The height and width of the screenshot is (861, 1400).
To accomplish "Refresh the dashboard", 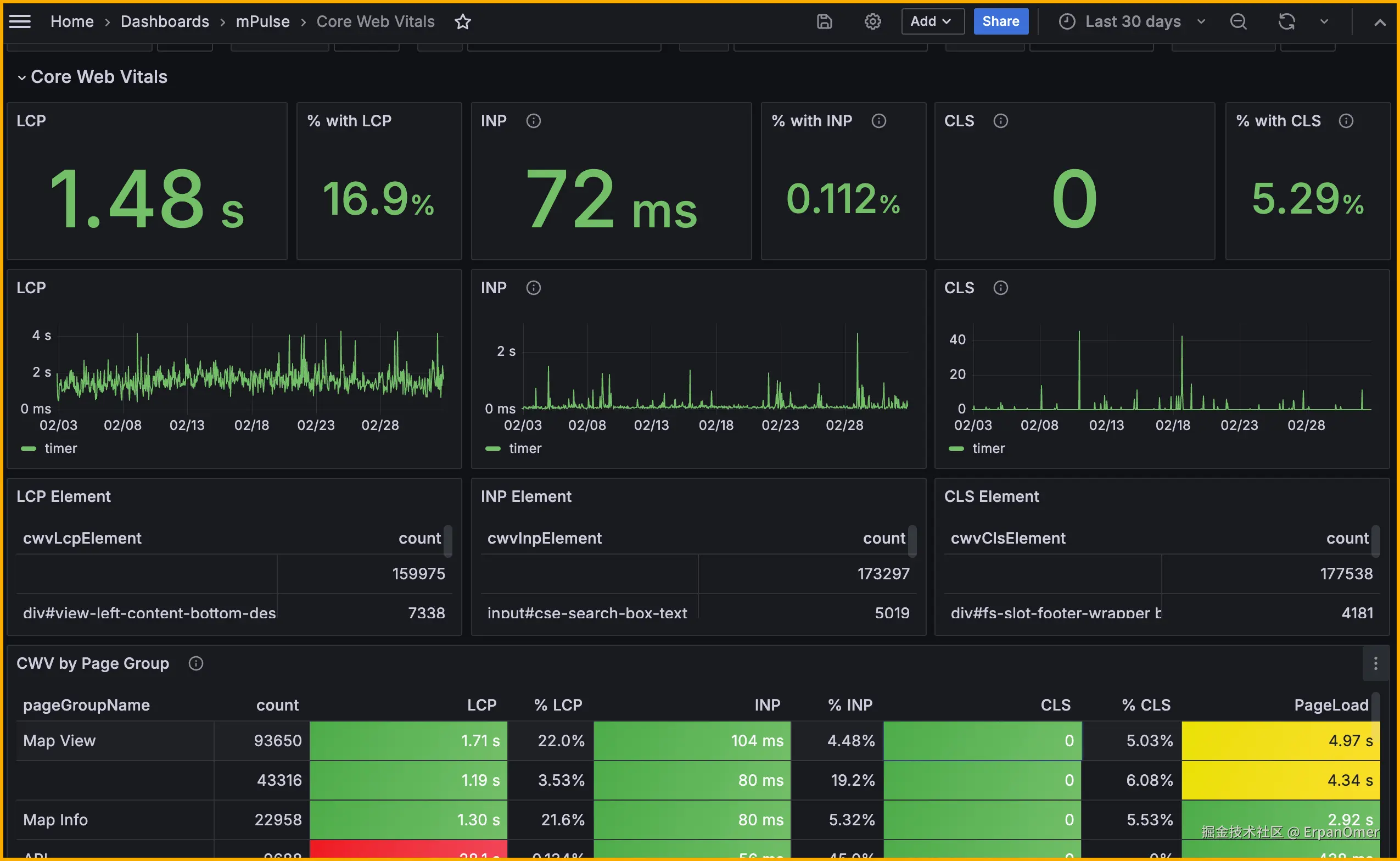I will (1286, 21).
